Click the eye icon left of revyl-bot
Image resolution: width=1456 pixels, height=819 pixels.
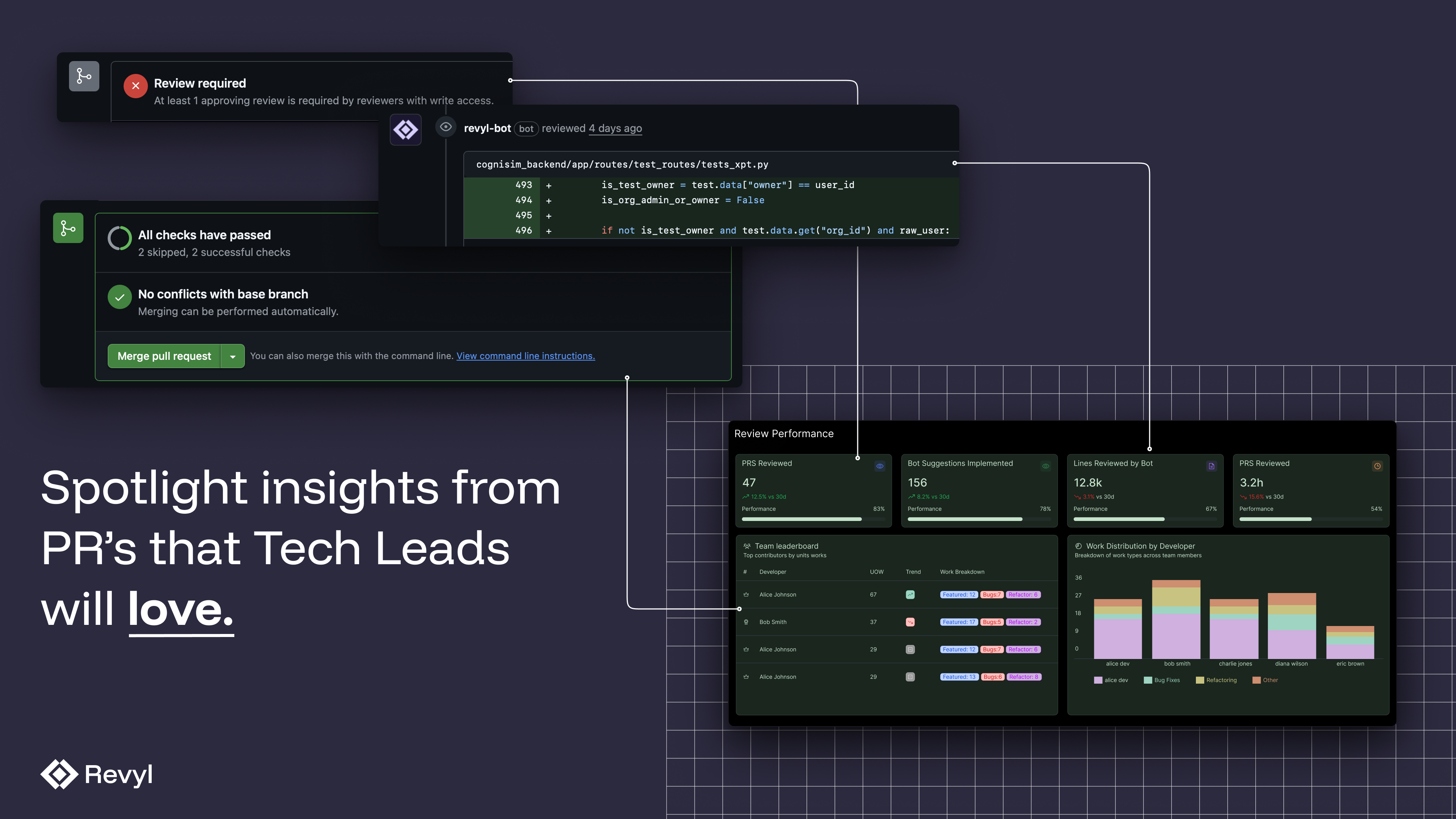446,127
